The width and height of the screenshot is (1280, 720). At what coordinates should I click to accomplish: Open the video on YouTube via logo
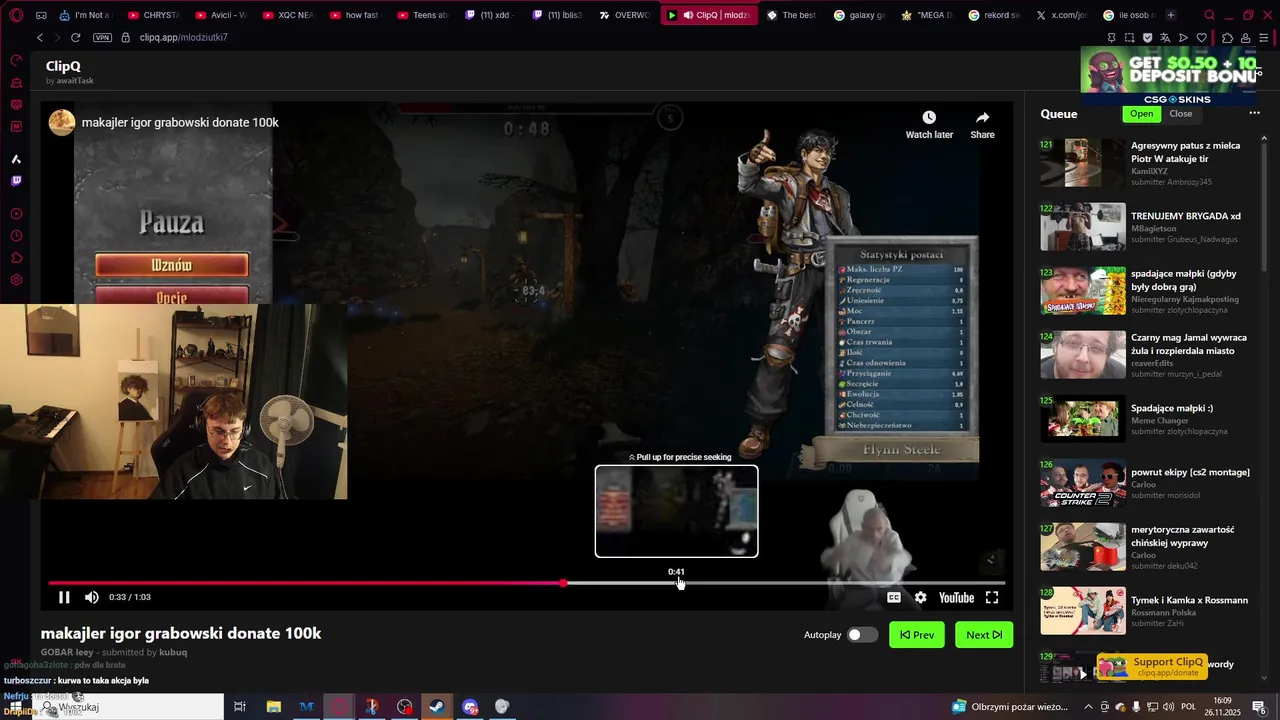click(x=956, y=597)
